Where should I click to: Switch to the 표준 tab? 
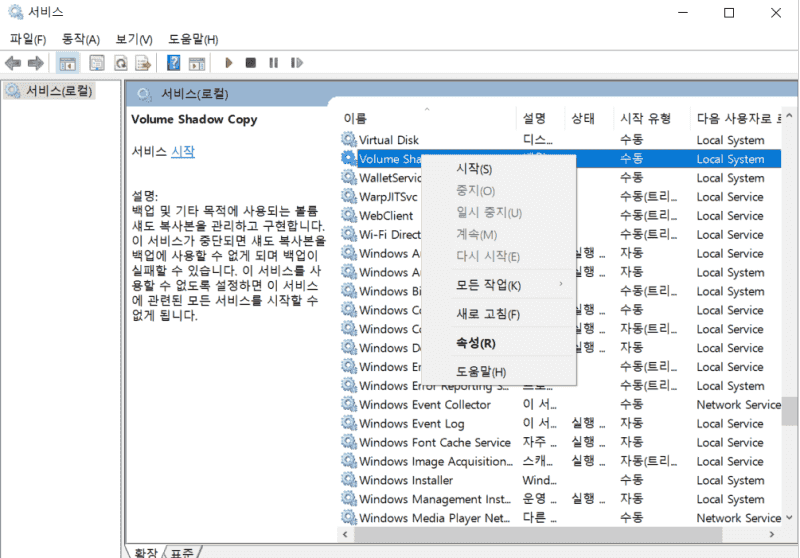pyautogui.click(x=182, y=552)
